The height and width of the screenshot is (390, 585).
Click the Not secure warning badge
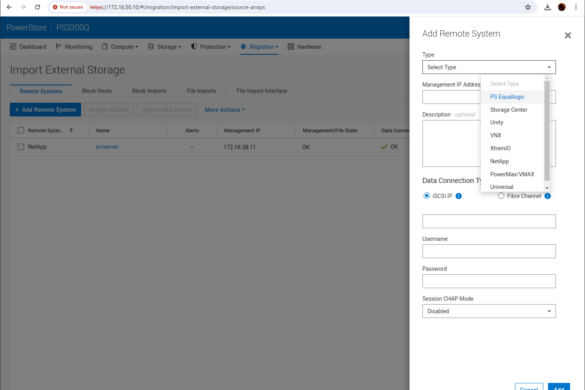pyautogui.click(x=68, y=7)
